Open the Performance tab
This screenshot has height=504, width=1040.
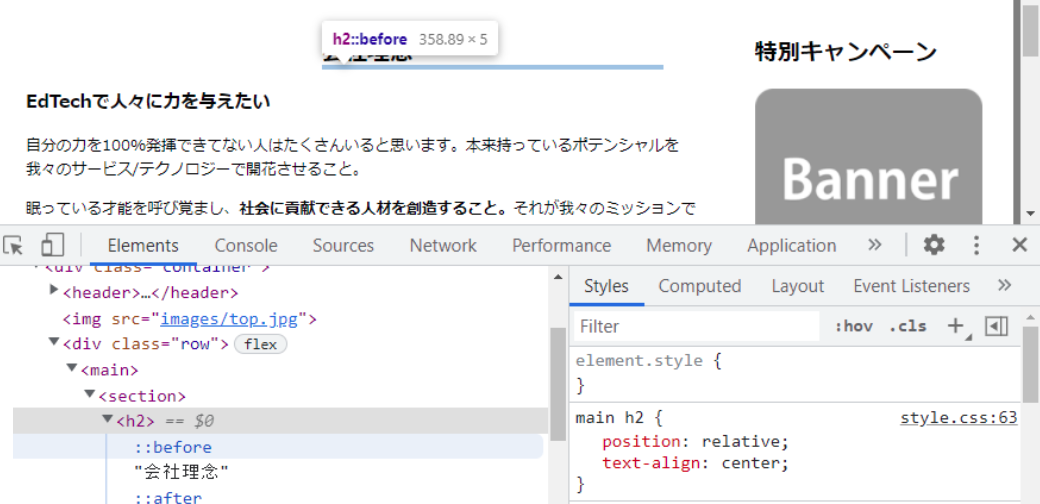[561, 245]
